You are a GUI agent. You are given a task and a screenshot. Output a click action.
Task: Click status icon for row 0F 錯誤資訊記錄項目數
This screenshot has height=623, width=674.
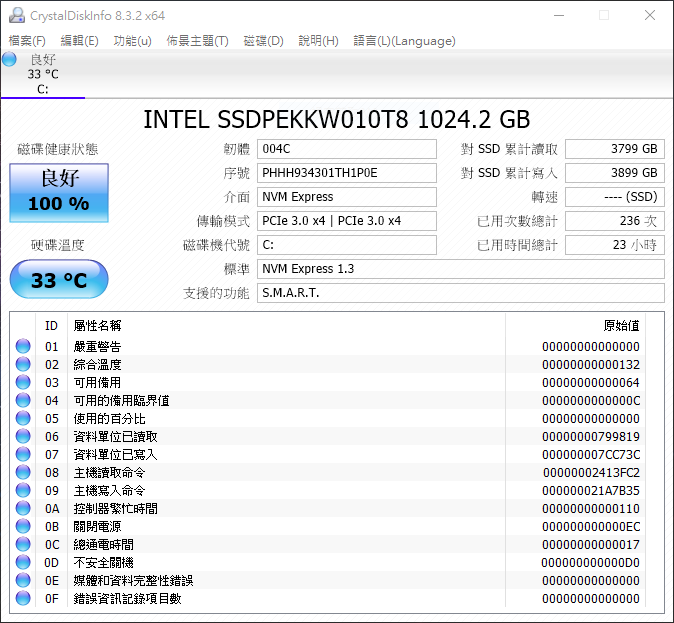pos(23,598)
